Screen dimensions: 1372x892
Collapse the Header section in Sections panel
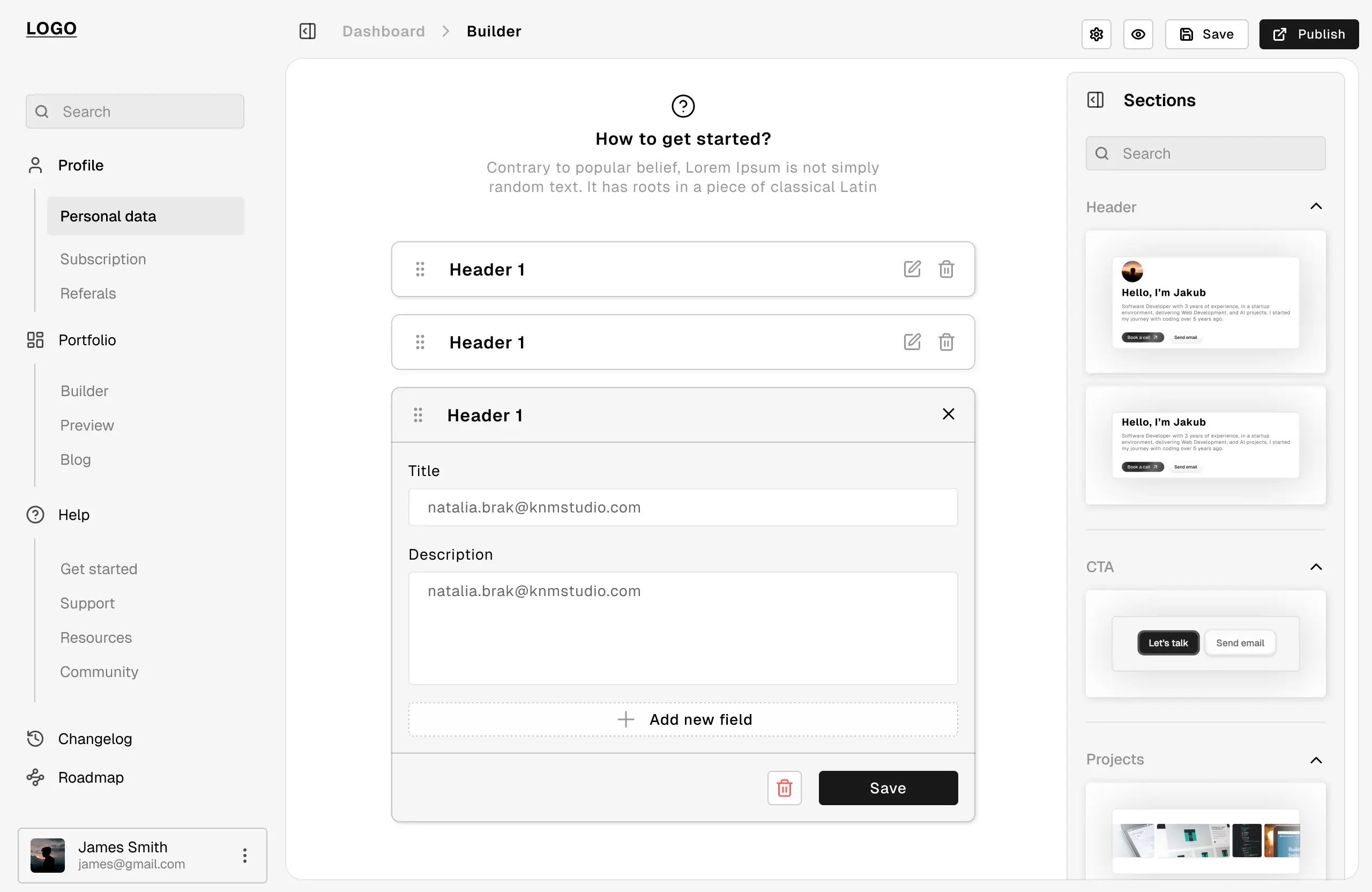pyautogui.click(x=1316, y=206)
